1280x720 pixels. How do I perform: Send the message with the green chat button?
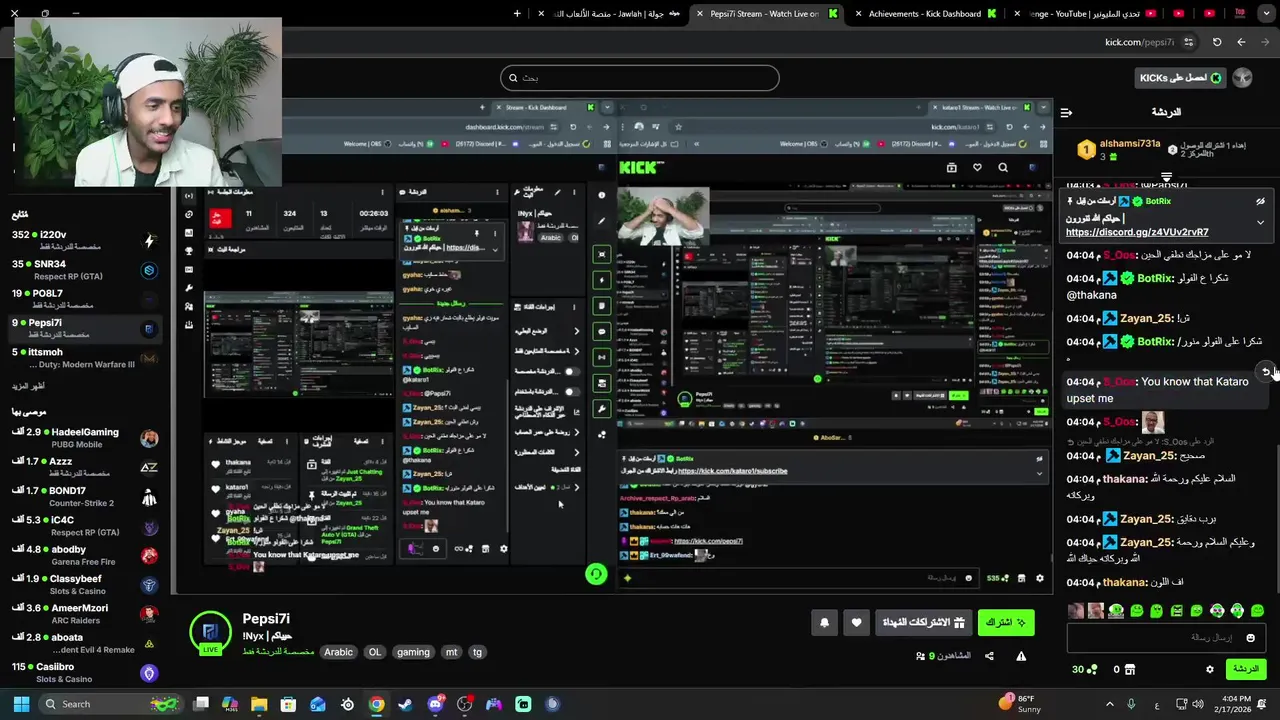point(1246,669)
